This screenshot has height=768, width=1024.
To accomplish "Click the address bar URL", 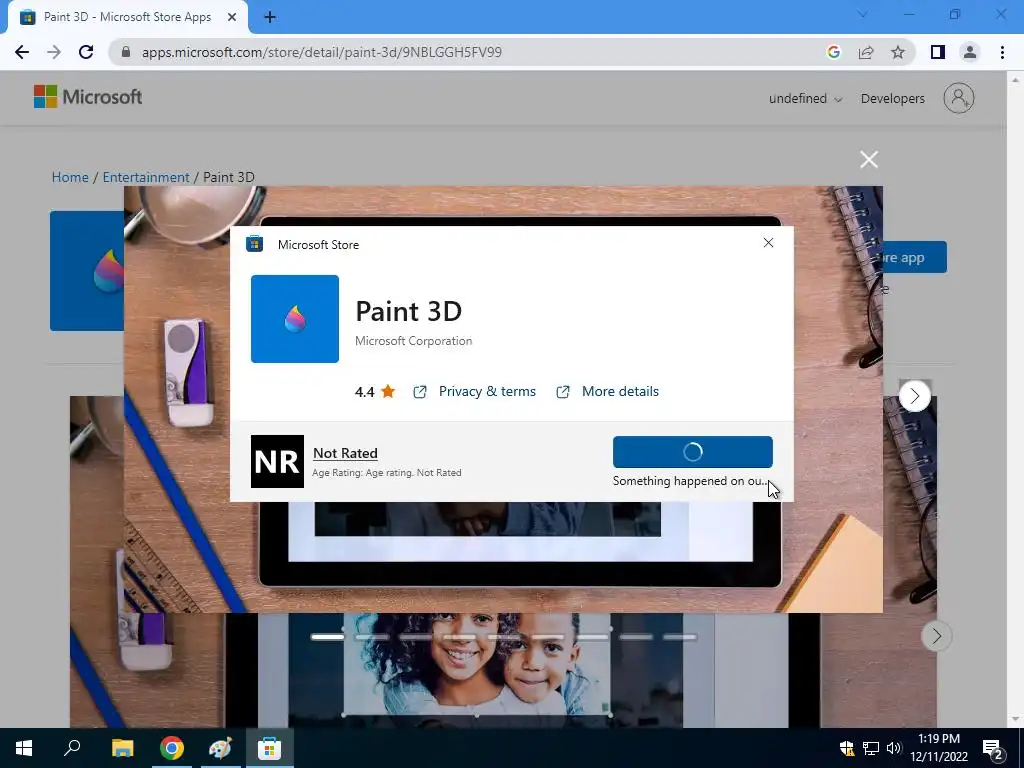I will (322, 52).
